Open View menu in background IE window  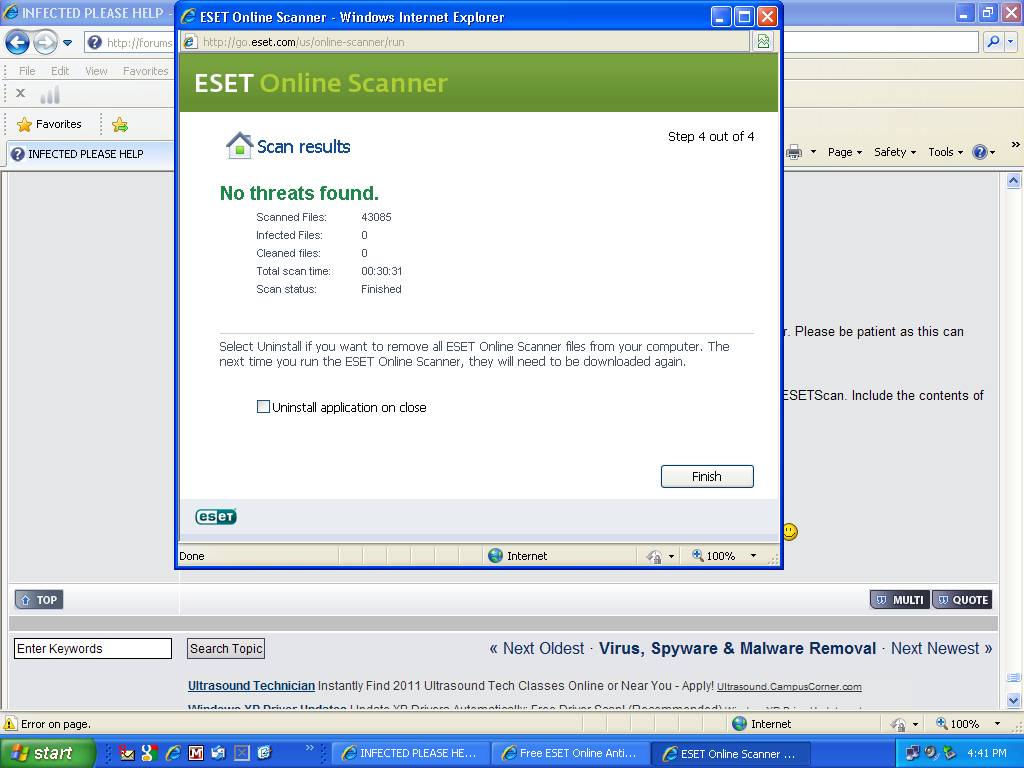(x=96, y=71)
